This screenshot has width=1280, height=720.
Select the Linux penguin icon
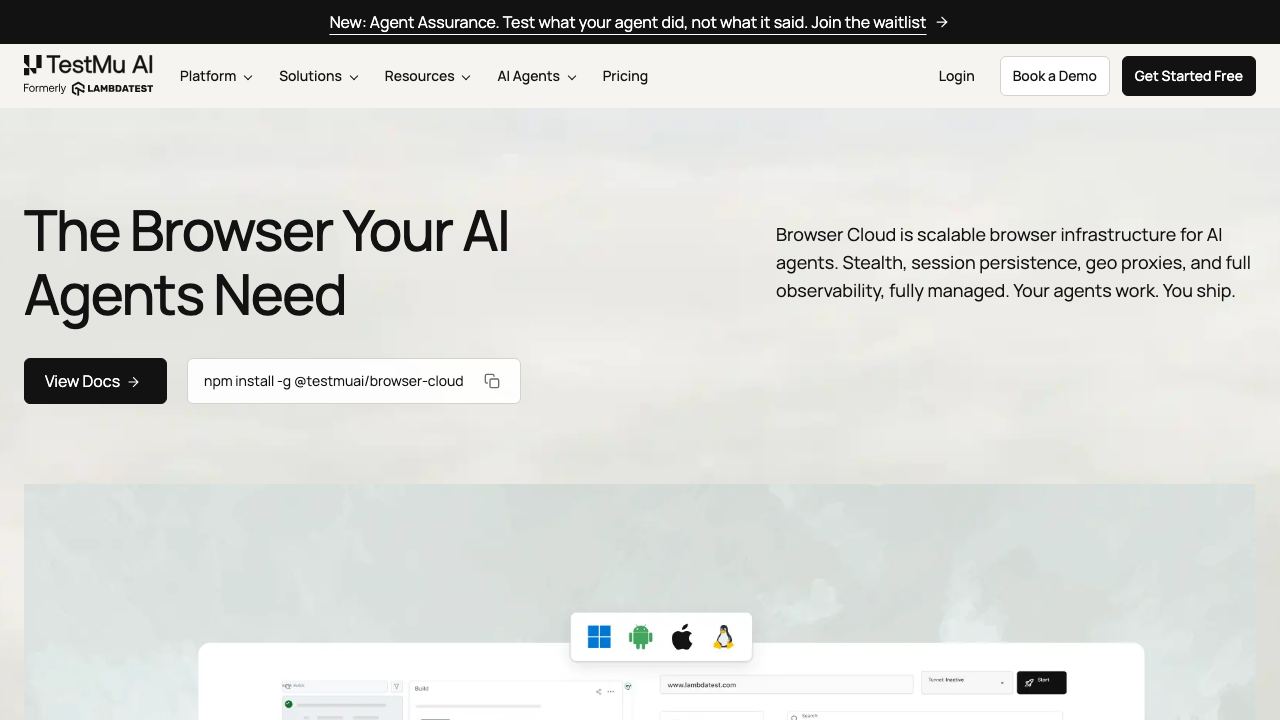[723, 637]
